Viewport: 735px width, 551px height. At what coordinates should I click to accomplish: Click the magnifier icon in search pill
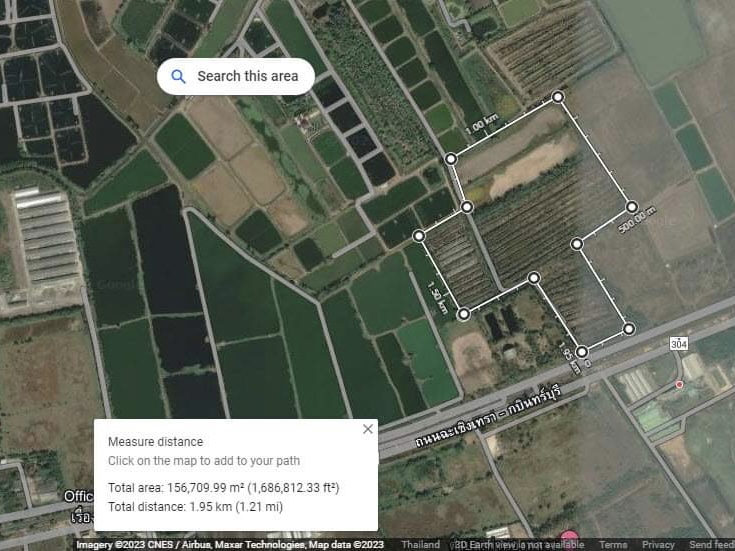point(178,76)
